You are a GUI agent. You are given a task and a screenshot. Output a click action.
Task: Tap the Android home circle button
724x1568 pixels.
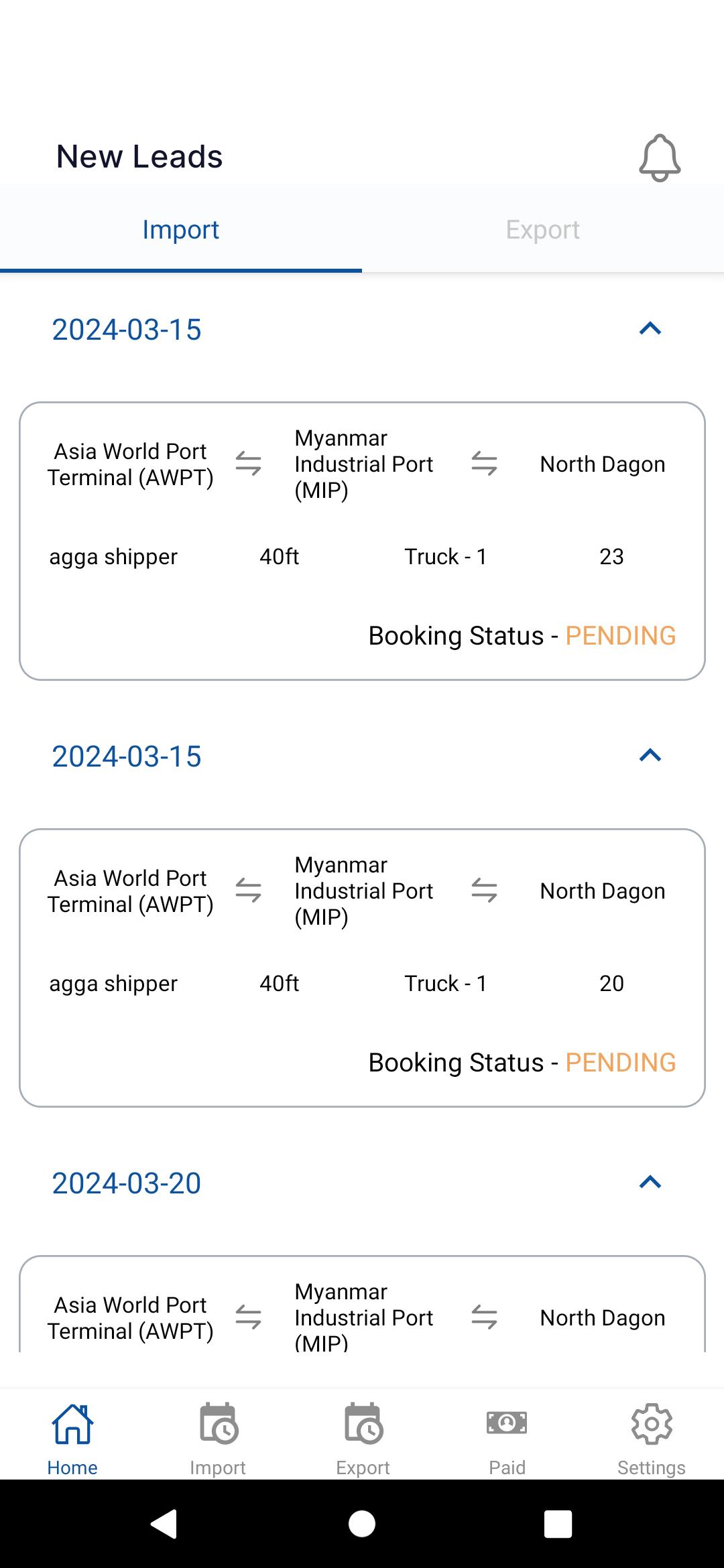(x=362, y=1524)
